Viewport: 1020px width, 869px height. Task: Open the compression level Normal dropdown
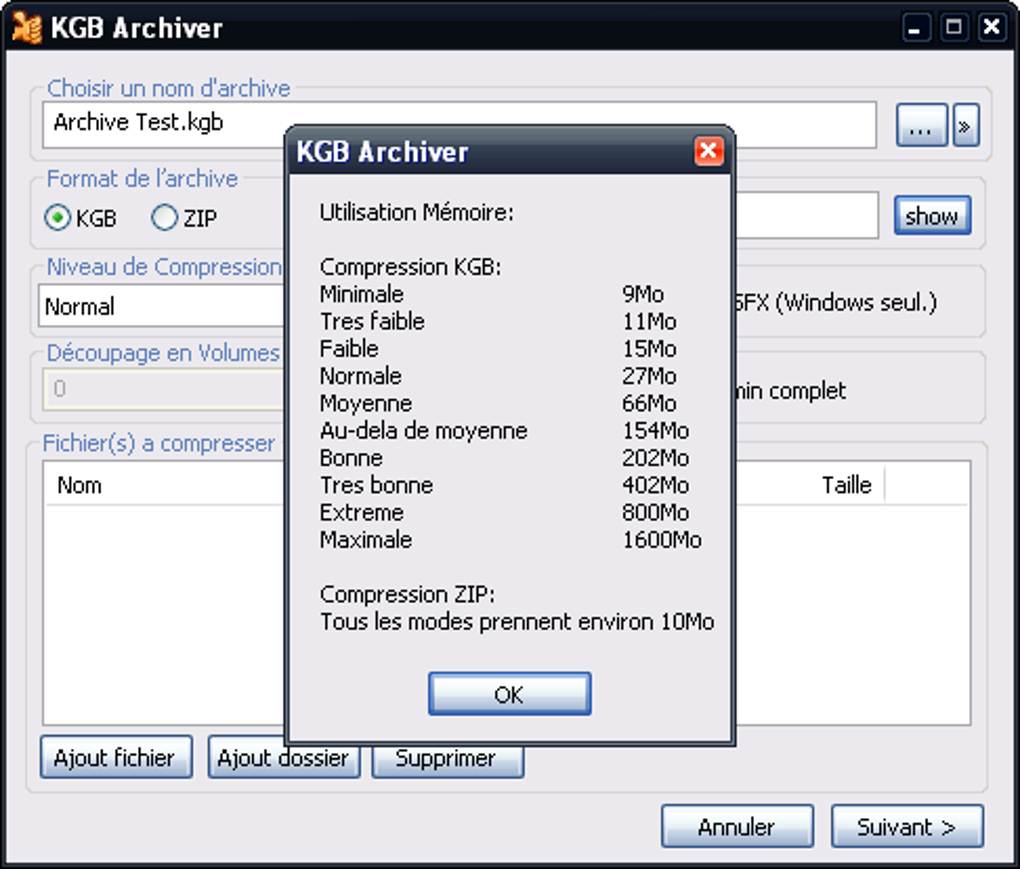click(161, 306)
